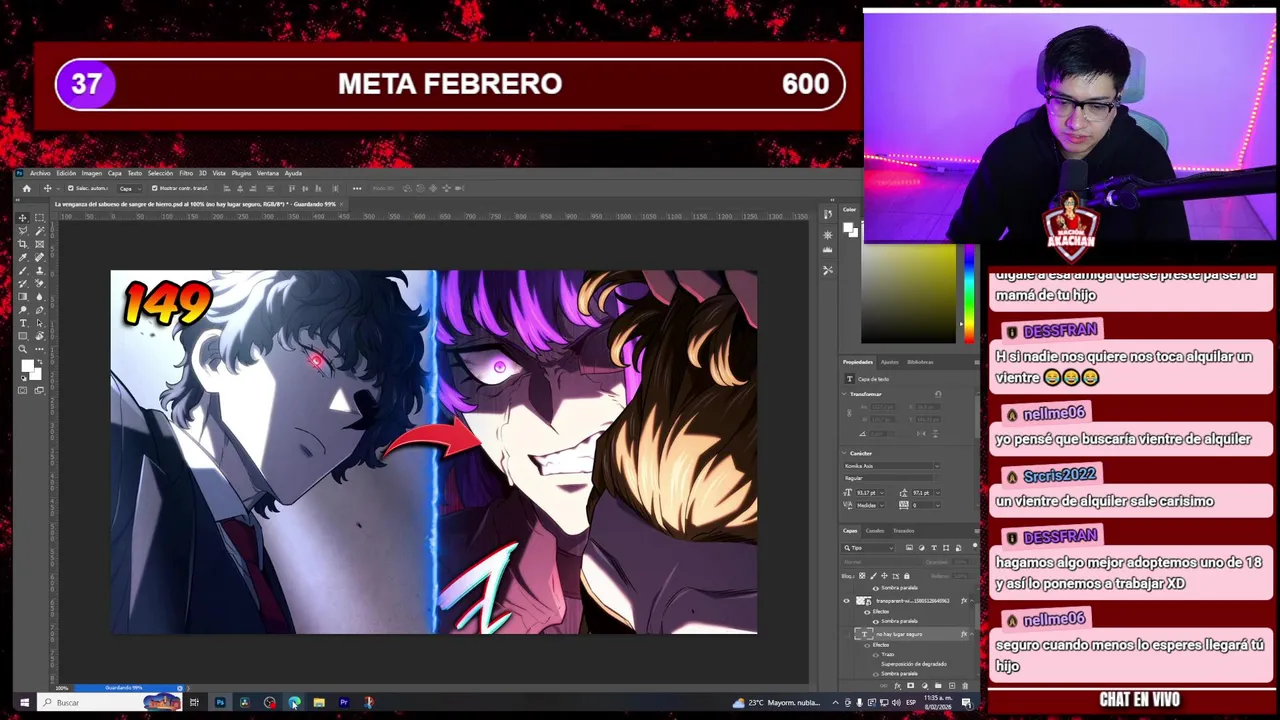This screenshot has width=1280, height=720.
Task: Filter layers by type layers (T icon)
Action: (x=934, y=548)
